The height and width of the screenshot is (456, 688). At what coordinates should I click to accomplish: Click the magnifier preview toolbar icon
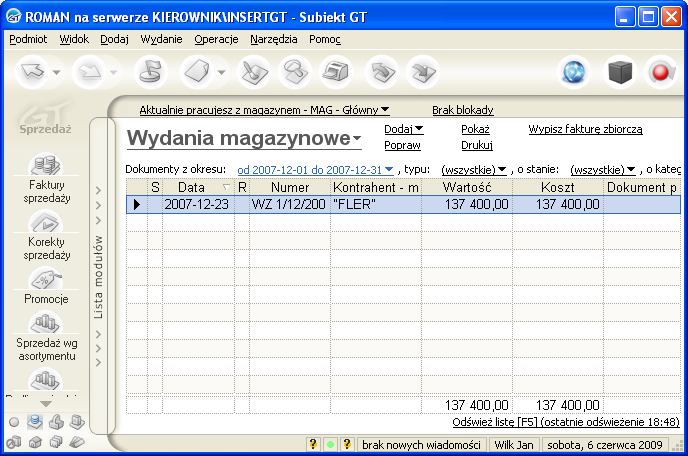pos(295,72)
